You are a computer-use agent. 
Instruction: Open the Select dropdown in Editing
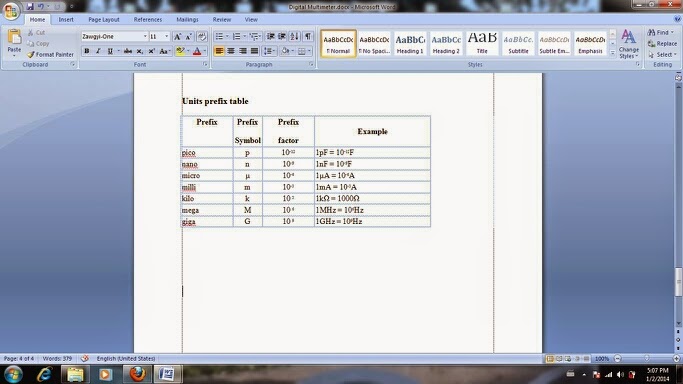pos(662,54)
